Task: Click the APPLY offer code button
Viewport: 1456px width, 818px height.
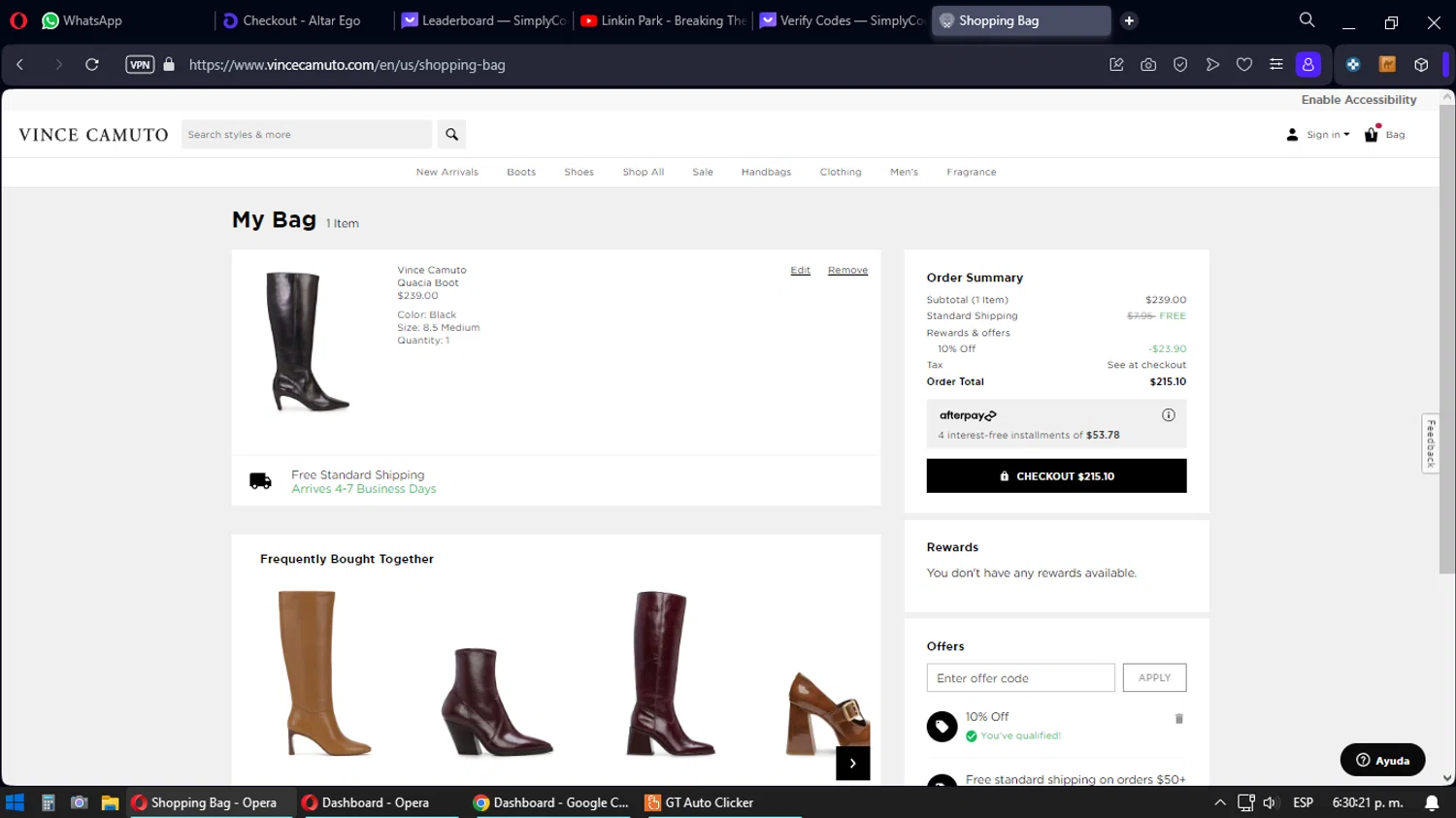Action: [x=1154, y=678]
